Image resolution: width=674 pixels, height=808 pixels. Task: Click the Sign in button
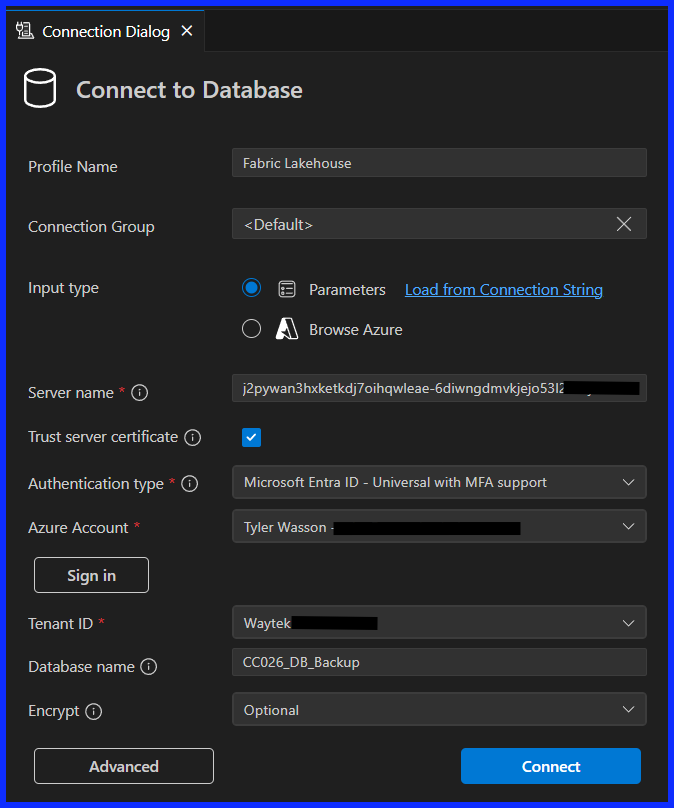[x=91, y=575]
